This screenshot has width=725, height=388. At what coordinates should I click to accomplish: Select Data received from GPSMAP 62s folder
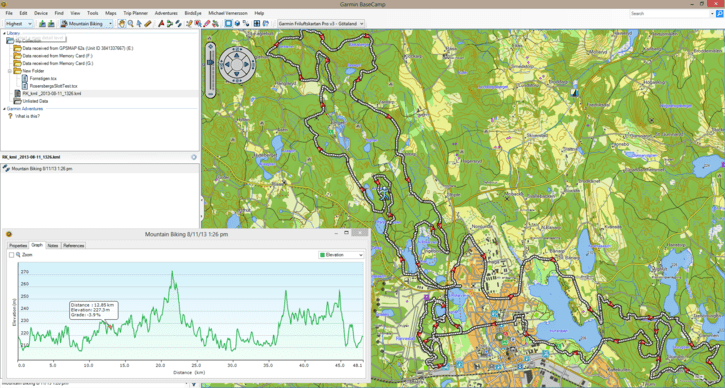78,48
